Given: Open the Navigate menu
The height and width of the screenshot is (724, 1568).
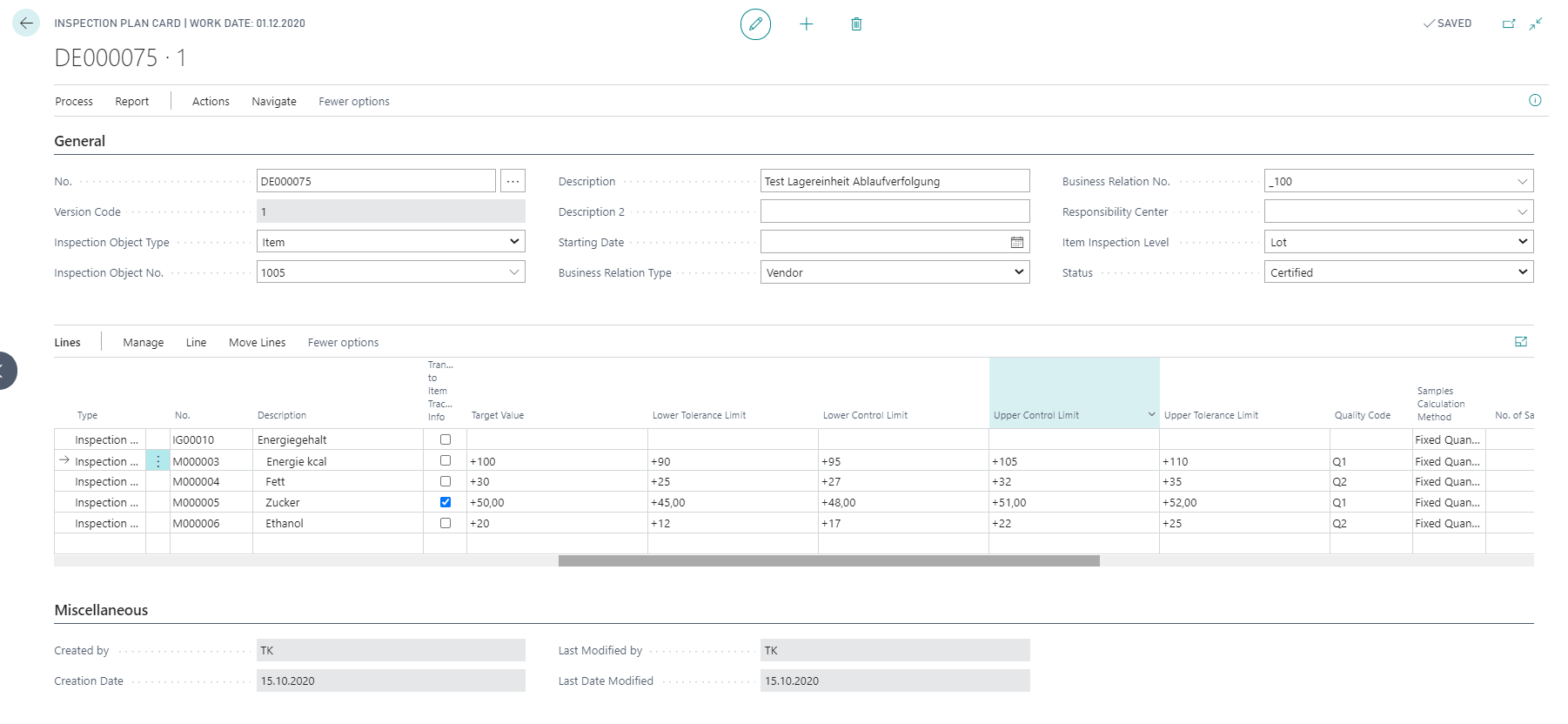Looking at the screenshot, I should pyautogui.click(x=274, y=101).
